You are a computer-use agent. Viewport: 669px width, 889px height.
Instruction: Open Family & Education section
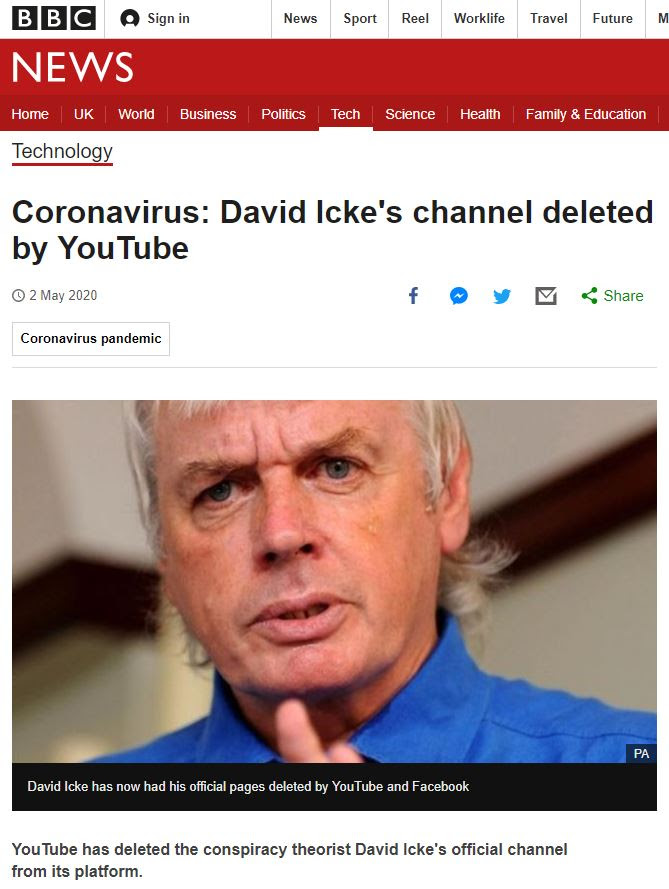click(586, 114)
